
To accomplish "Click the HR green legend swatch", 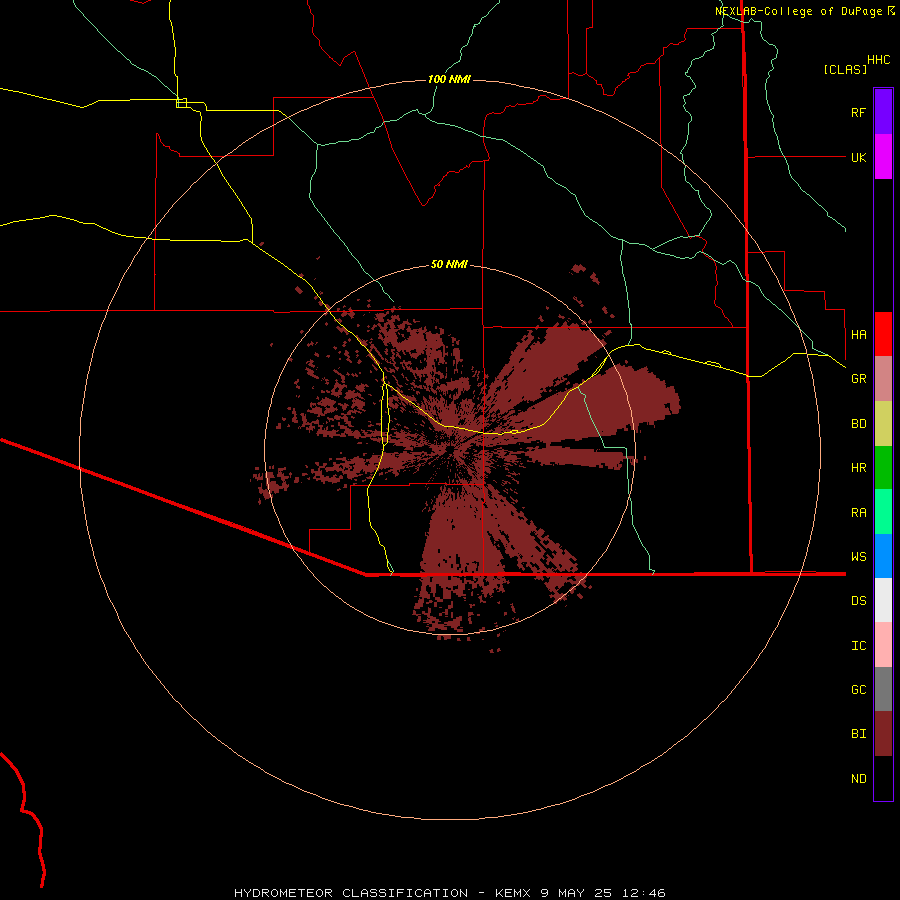I will (x=883, y=468).
